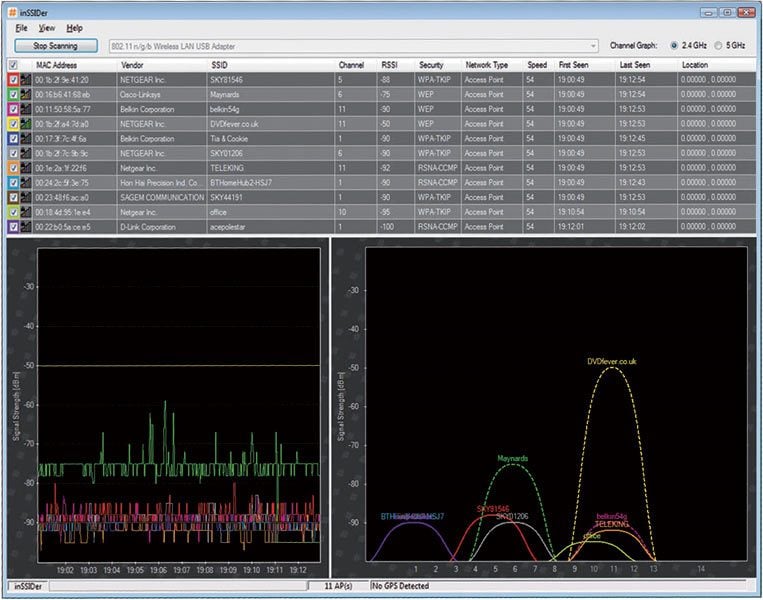763x600 pixels.
Task: Click the inSSIDer app icon in title bar
Action: 13,13
